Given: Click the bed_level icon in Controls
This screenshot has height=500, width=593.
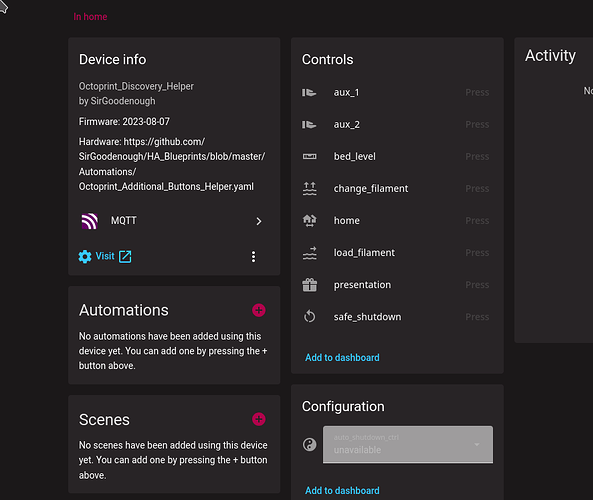Looking at the screenshot, I should (x=309, y=157).
